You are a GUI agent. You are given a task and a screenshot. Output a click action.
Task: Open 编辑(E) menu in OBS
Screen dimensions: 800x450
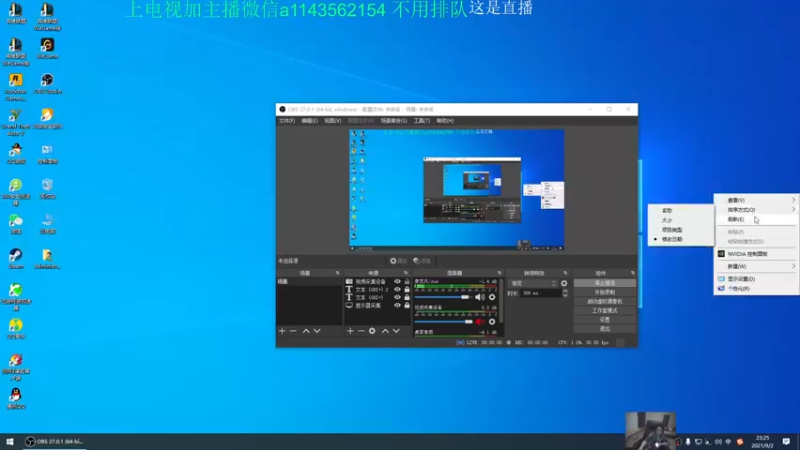(x=309, y=121)
